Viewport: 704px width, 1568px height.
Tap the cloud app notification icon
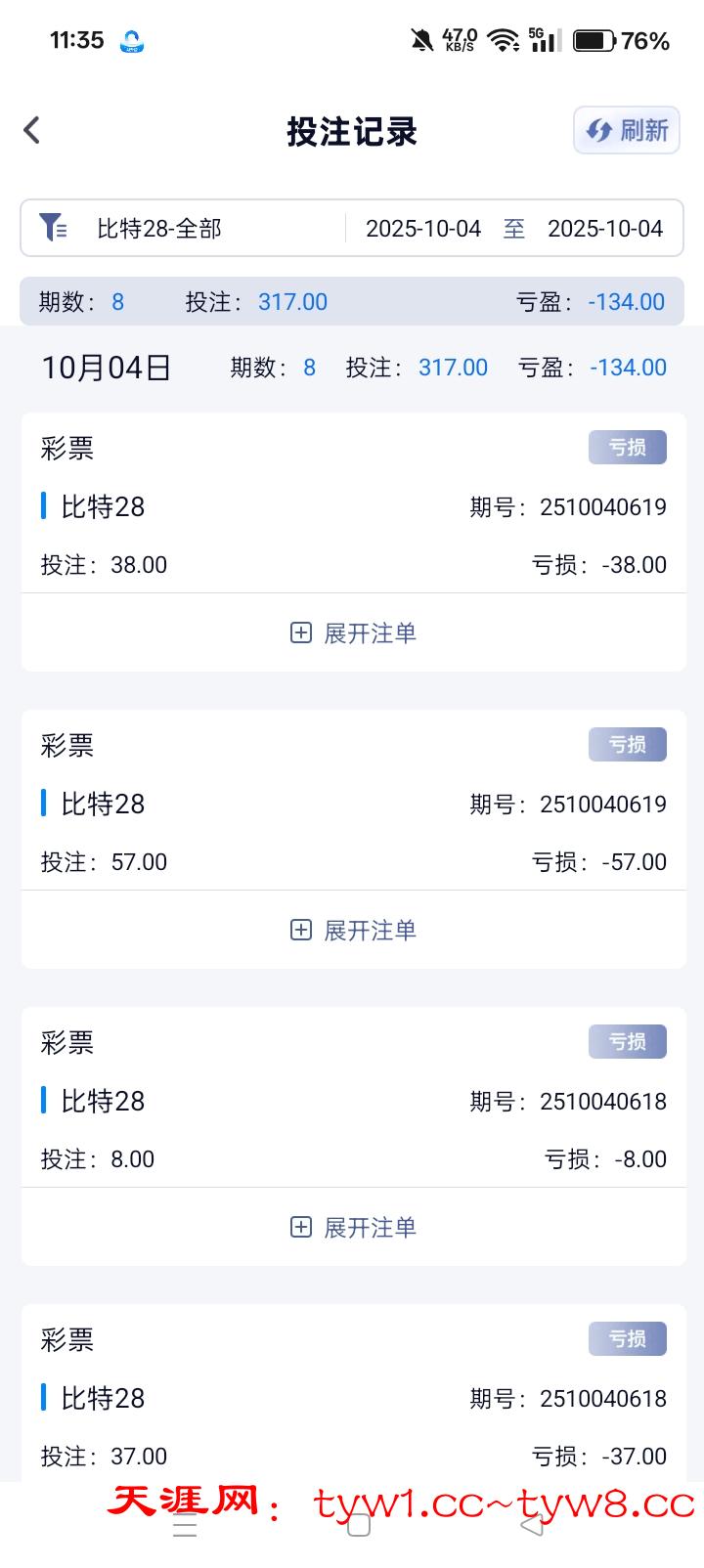132,41
